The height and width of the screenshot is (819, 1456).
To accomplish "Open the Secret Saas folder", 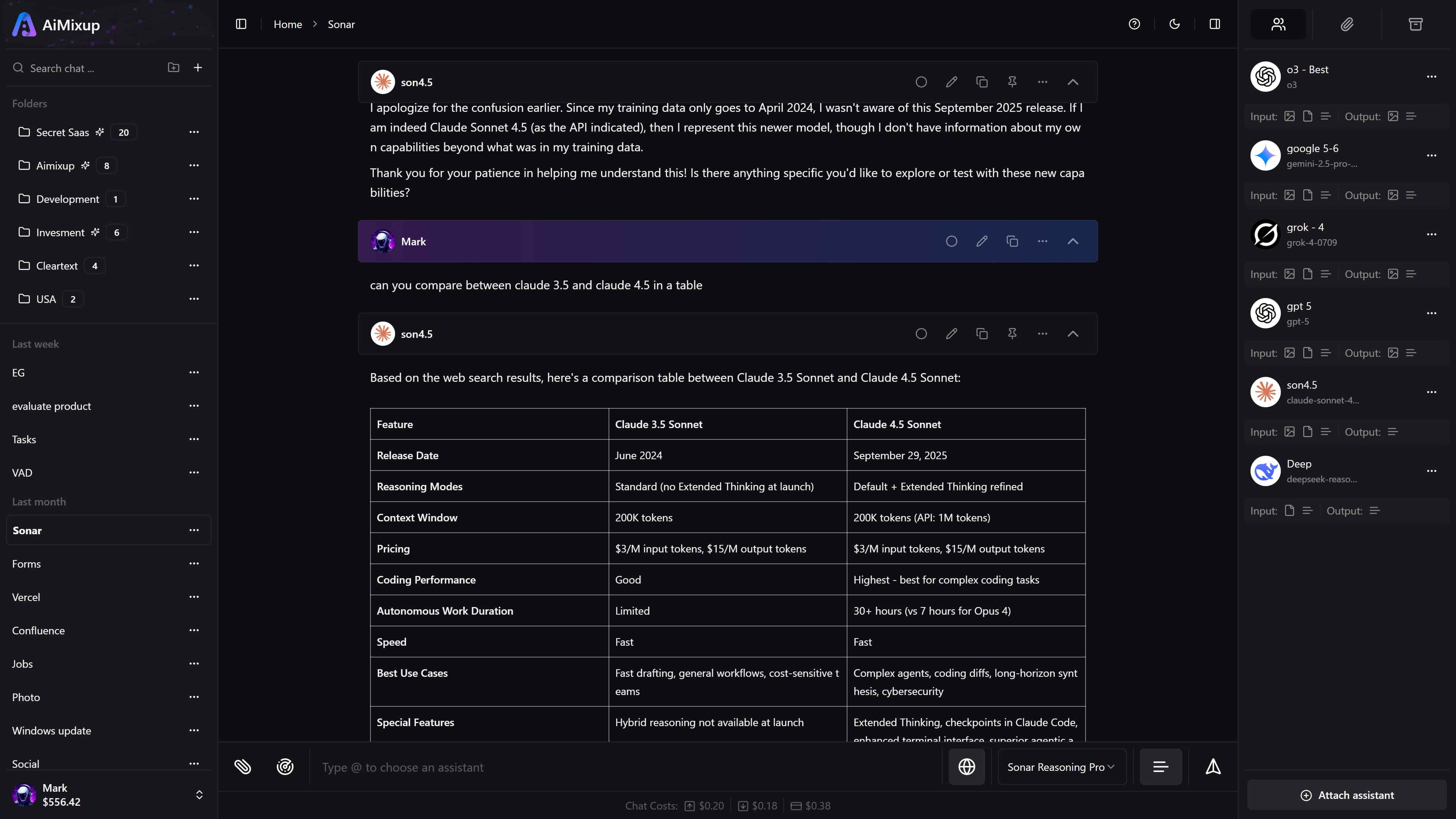I will [x=62, y=132].
